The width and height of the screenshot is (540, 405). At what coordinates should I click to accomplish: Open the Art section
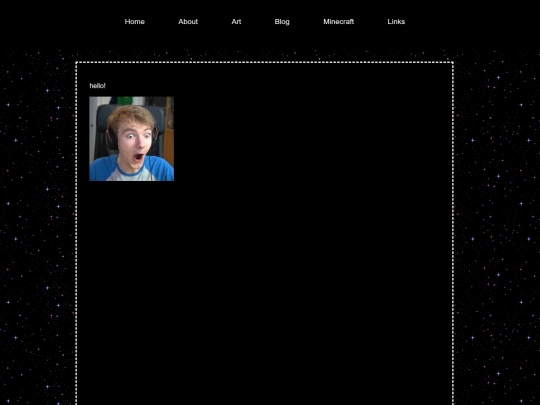pos(236,22)
